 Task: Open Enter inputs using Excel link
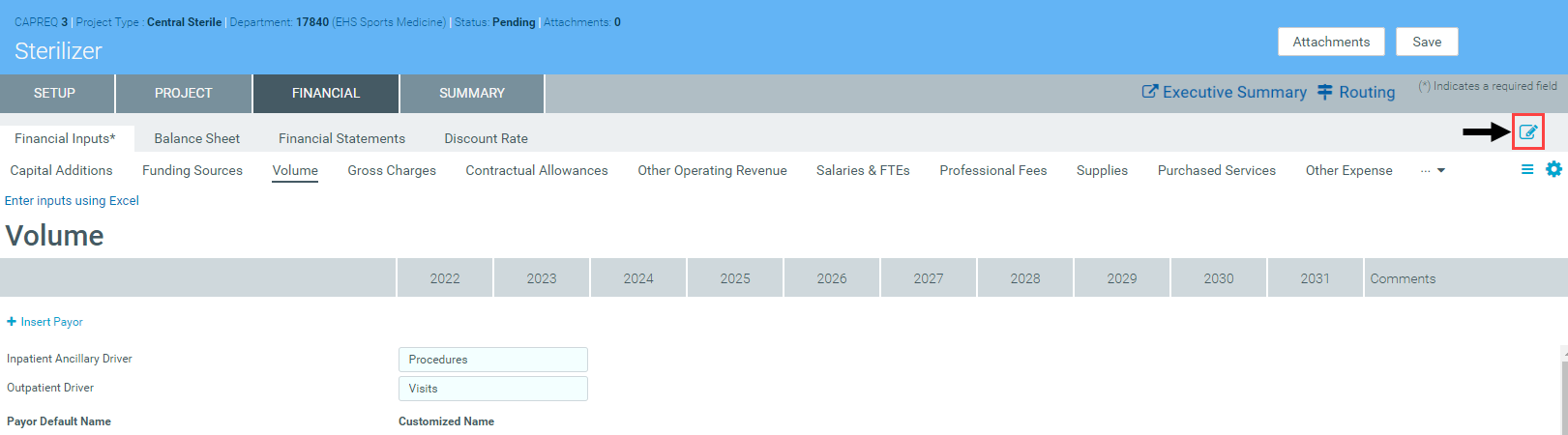72,200
